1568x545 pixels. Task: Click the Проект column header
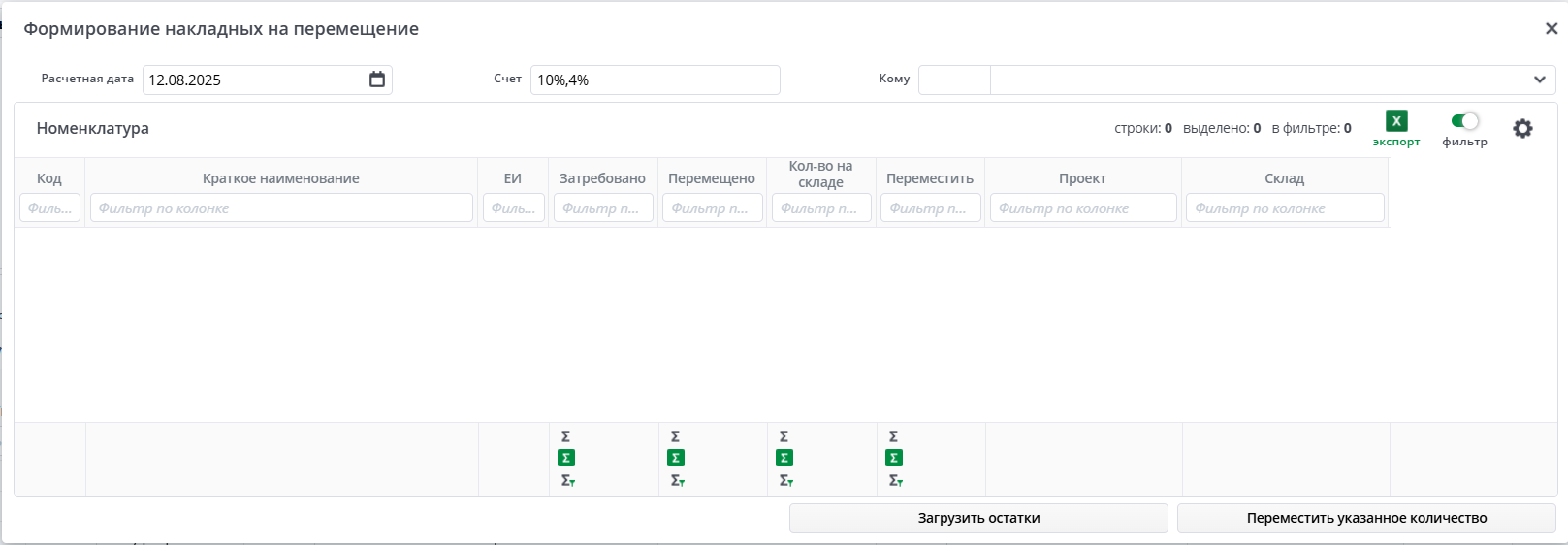pos(1082,178)
